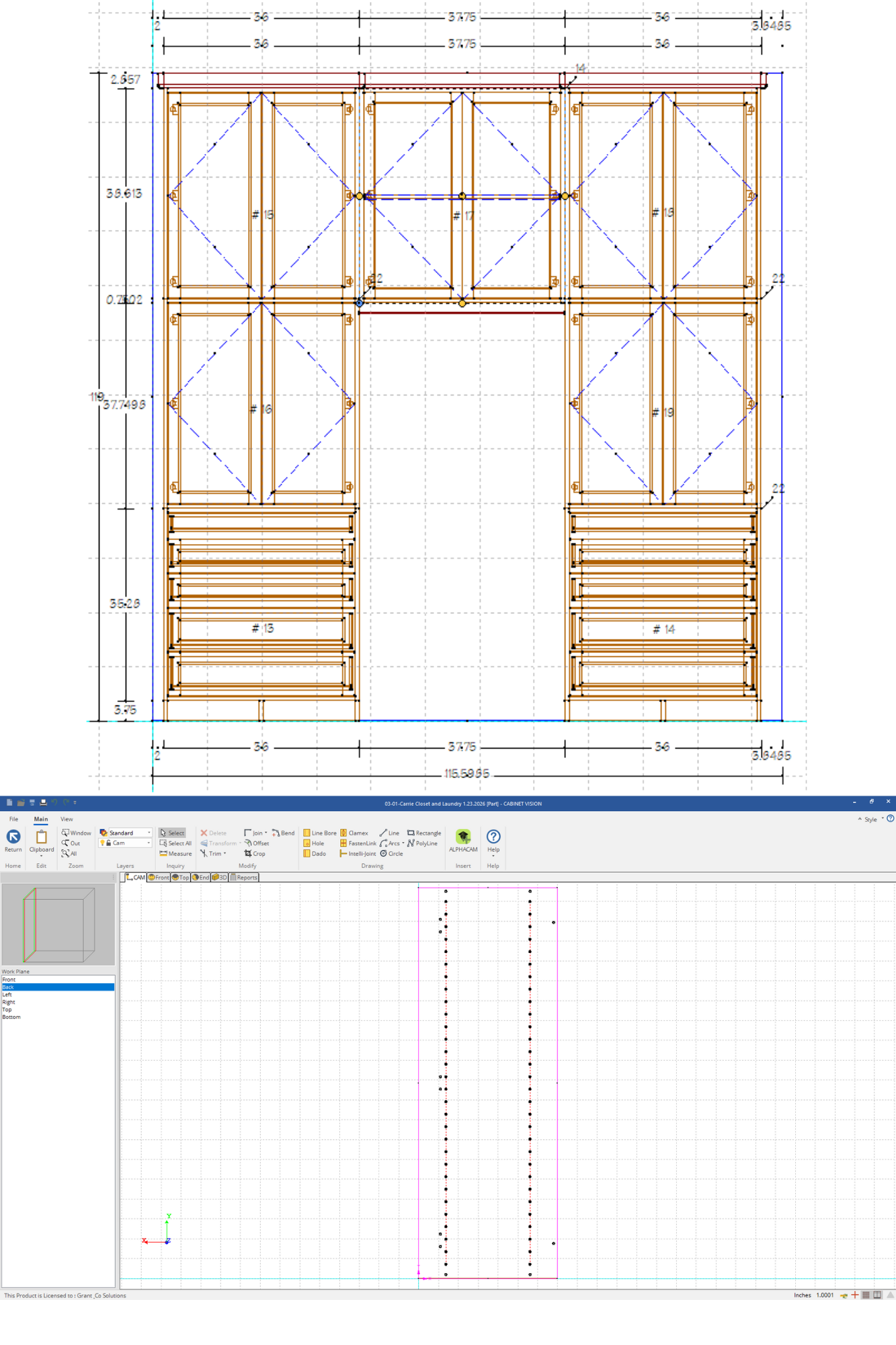Open Help from ribbon Help group
The width and height of the screenshot is (896, 1345).
(493, 841)
